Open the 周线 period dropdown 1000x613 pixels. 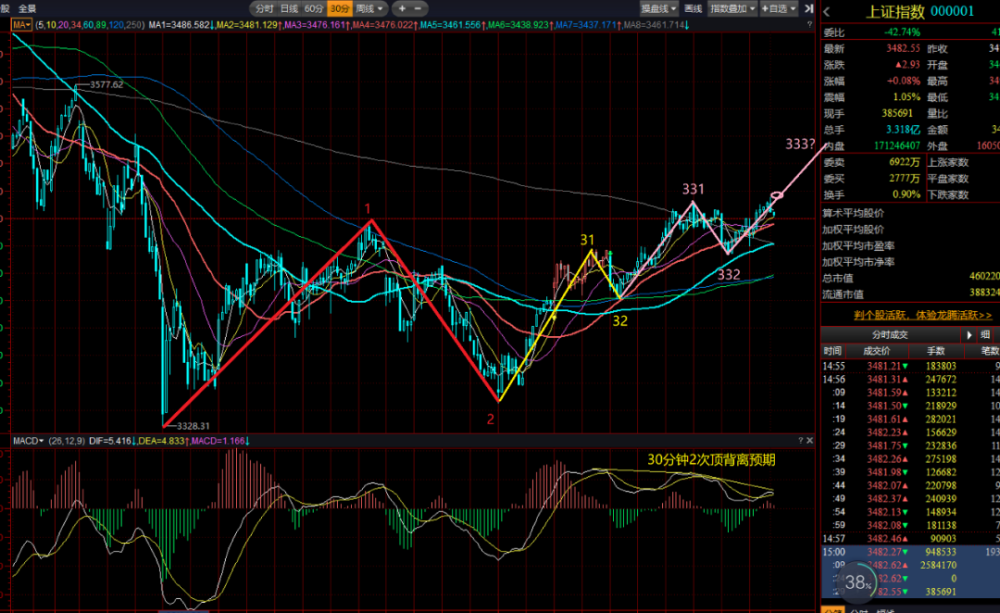[369, 8]
